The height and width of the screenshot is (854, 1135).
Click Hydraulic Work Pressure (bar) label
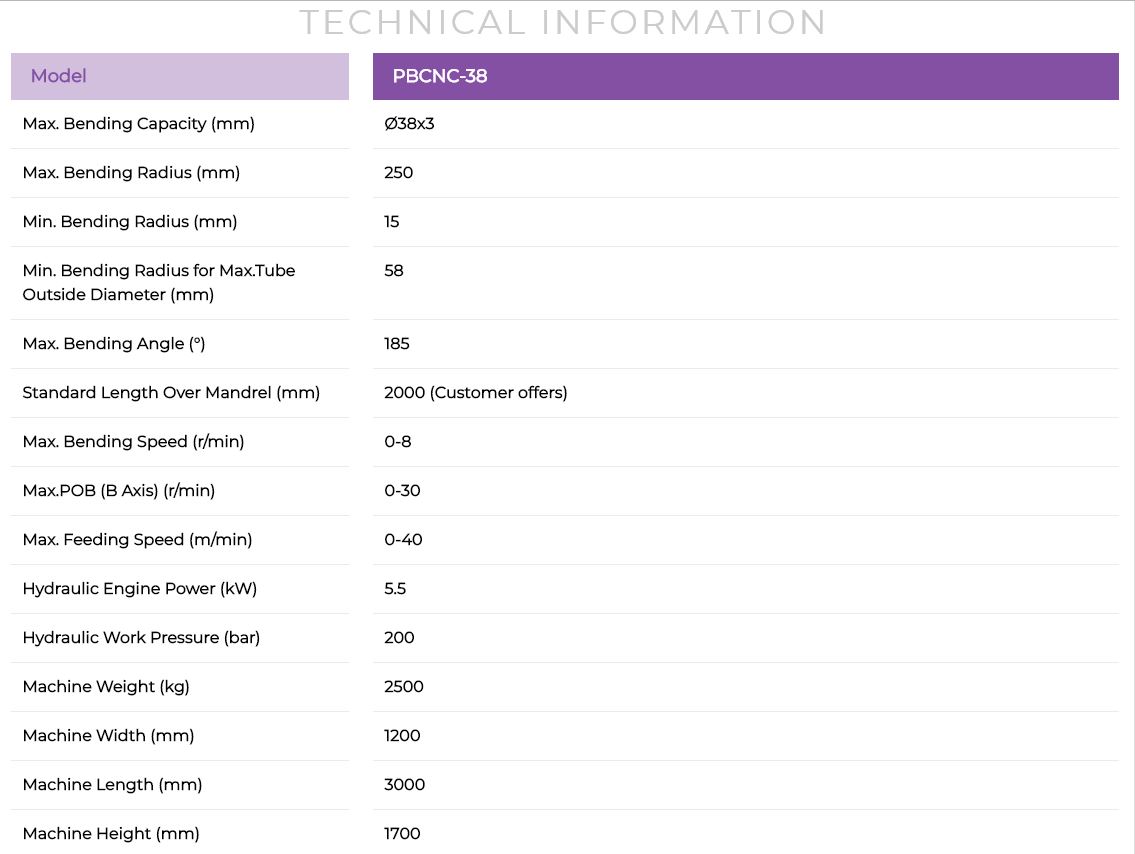[x=141, y=638]
